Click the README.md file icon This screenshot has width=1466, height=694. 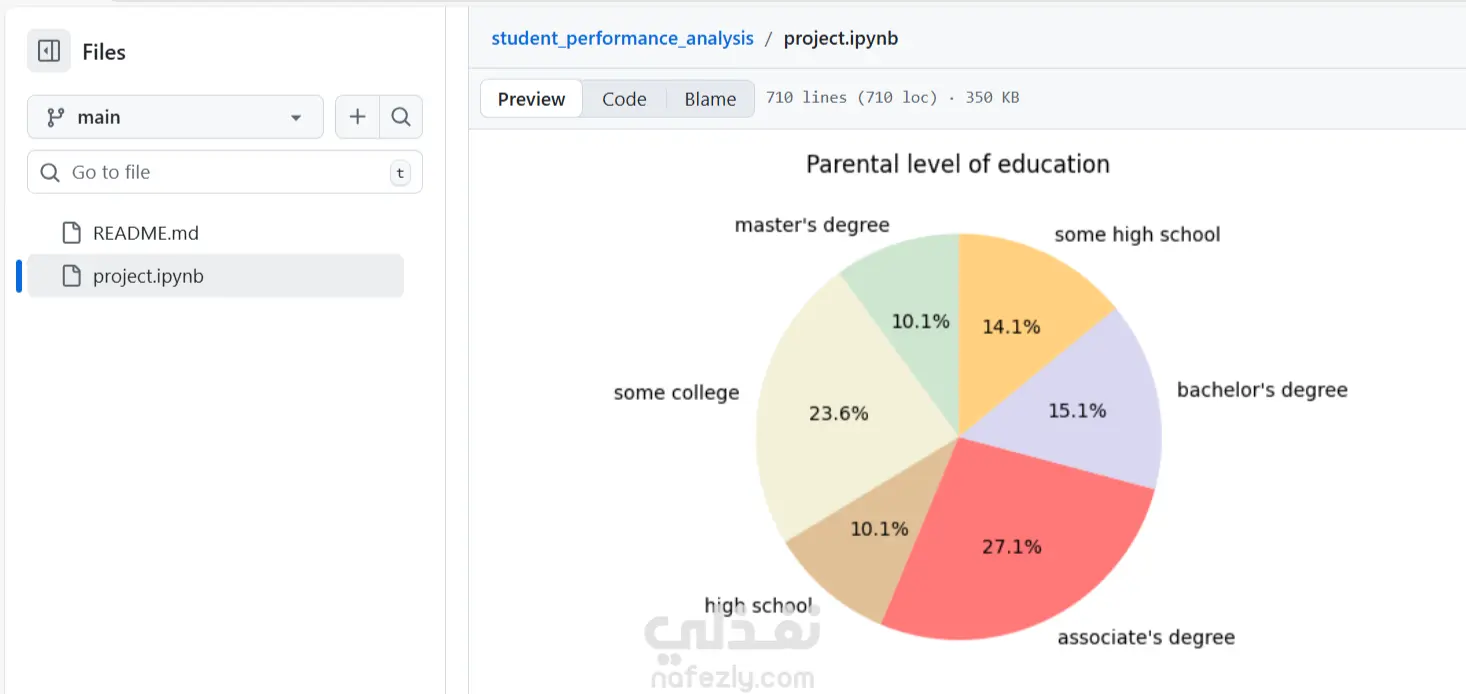click(71, 233)
